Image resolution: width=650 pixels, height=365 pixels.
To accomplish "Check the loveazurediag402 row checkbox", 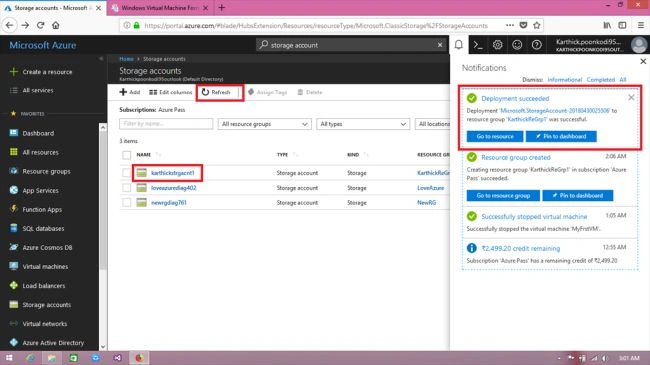I will (126, 188).
